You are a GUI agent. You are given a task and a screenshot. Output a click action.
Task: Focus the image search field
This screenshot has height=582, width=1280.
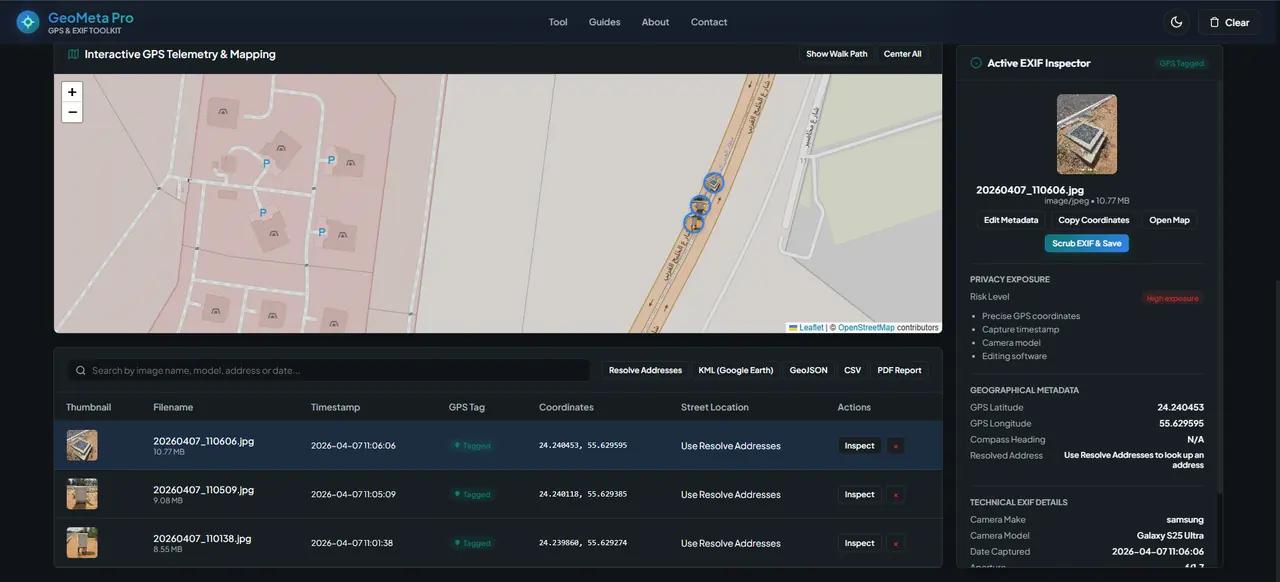click(328, 370)
